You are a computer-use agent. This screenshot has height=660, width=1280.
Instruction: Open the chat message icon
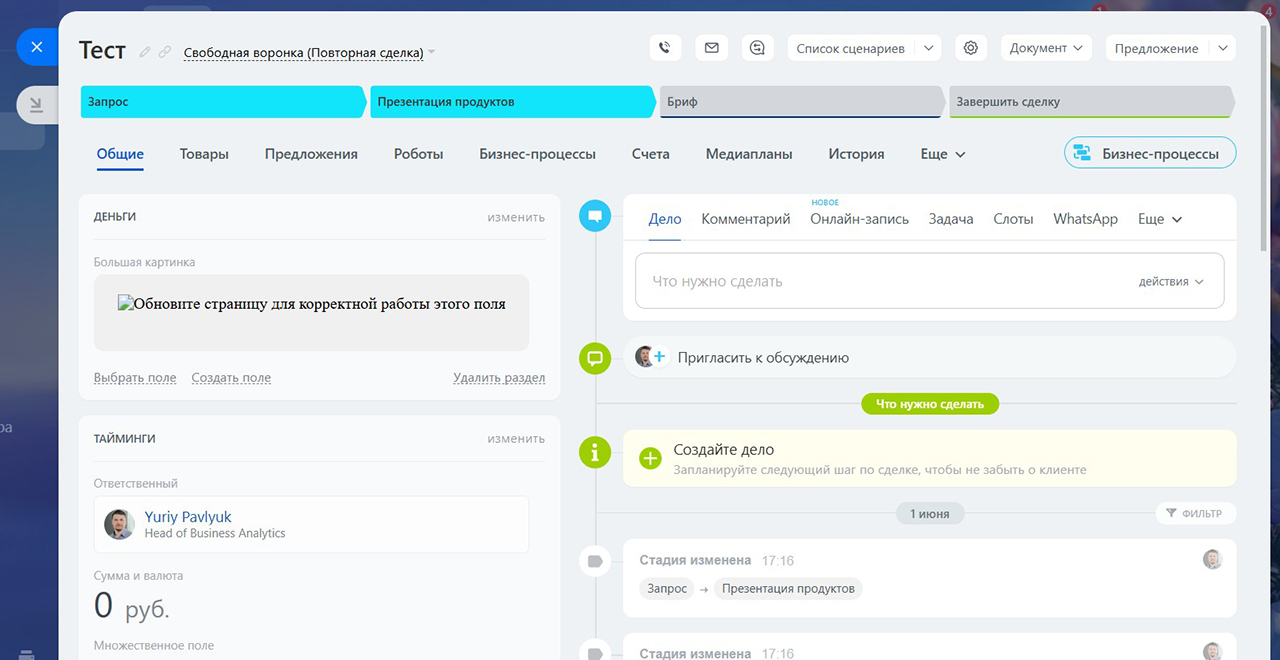758,48
